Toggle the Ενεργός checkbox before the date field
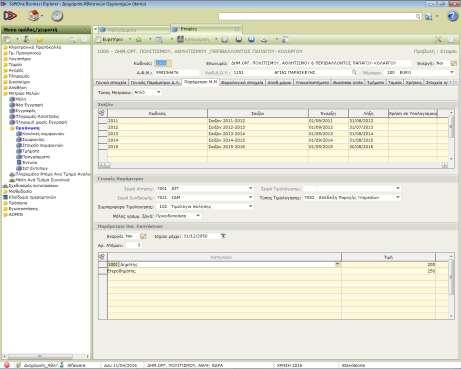The image size is (461, 369). (x=143, y=236)
